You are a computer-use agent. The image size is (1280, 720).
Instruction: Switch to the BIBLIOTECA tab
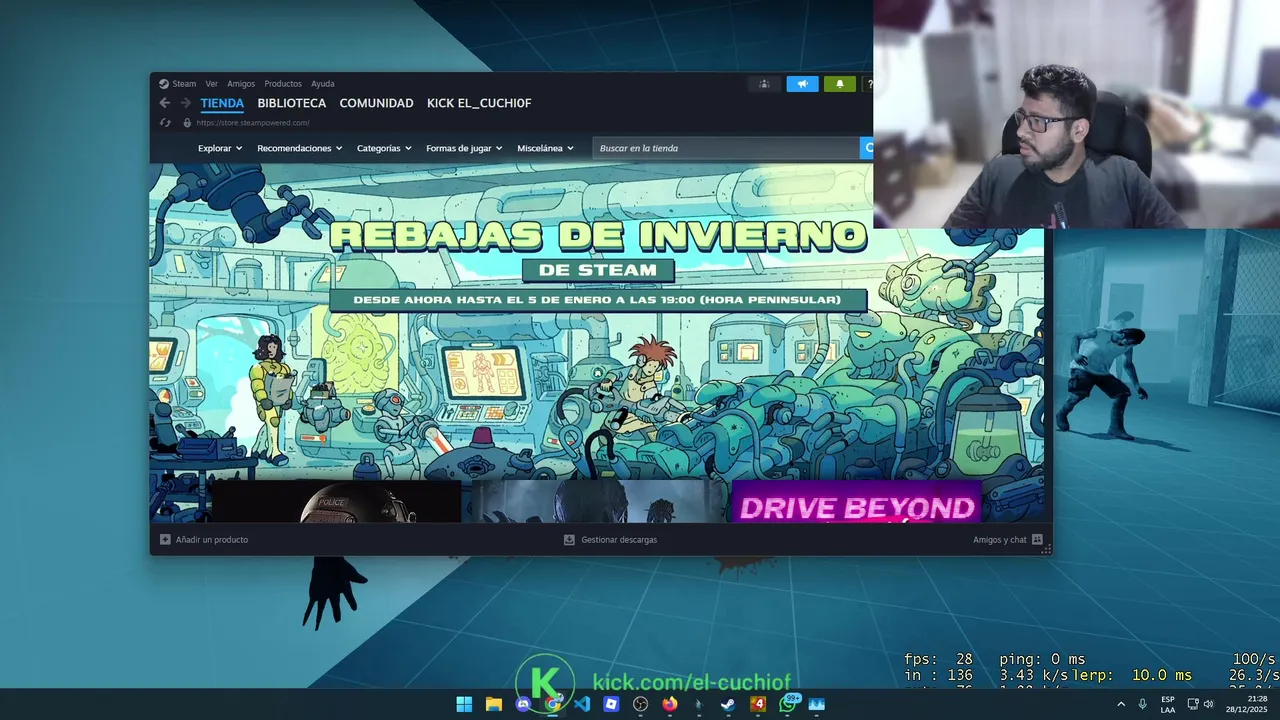(292, 103)
